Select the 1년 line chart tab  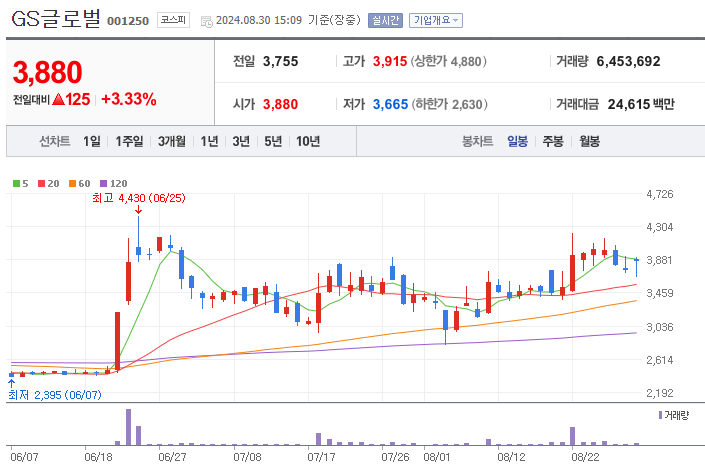pyautogui.click(x=209, y=141)
